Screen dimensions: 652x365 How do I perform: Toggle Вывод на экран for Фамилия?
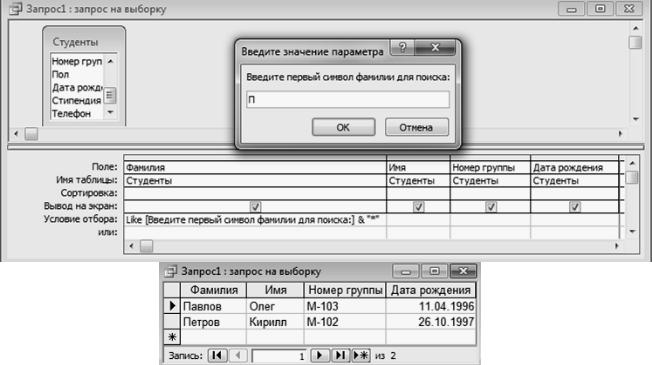[255, 206]
